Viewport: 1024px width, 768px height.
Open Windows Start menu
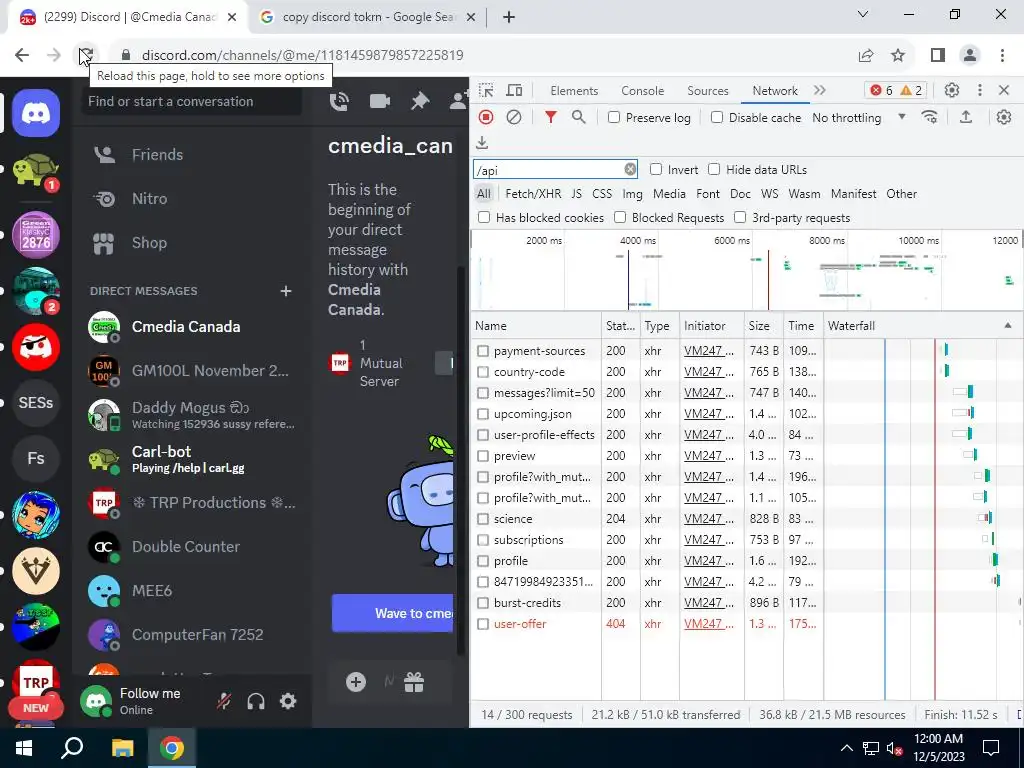coord(24,748)
